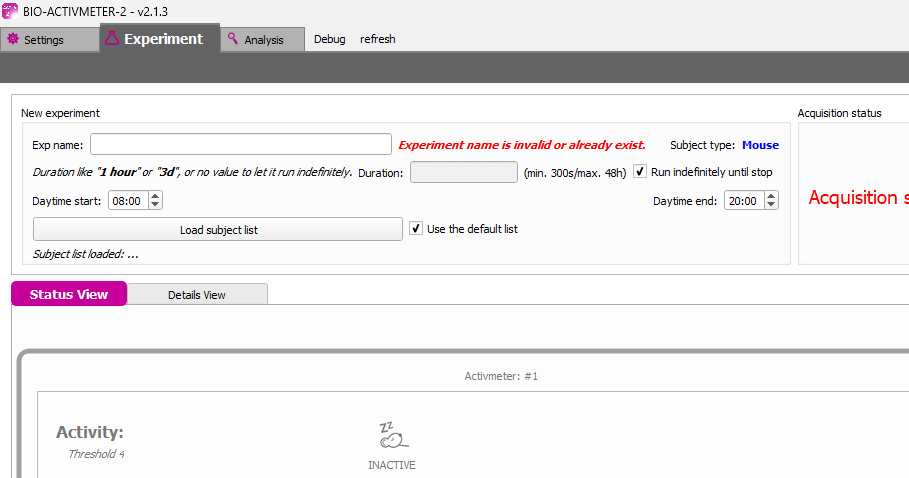
Task: Click the Duration input field
Action: [463, 172]
